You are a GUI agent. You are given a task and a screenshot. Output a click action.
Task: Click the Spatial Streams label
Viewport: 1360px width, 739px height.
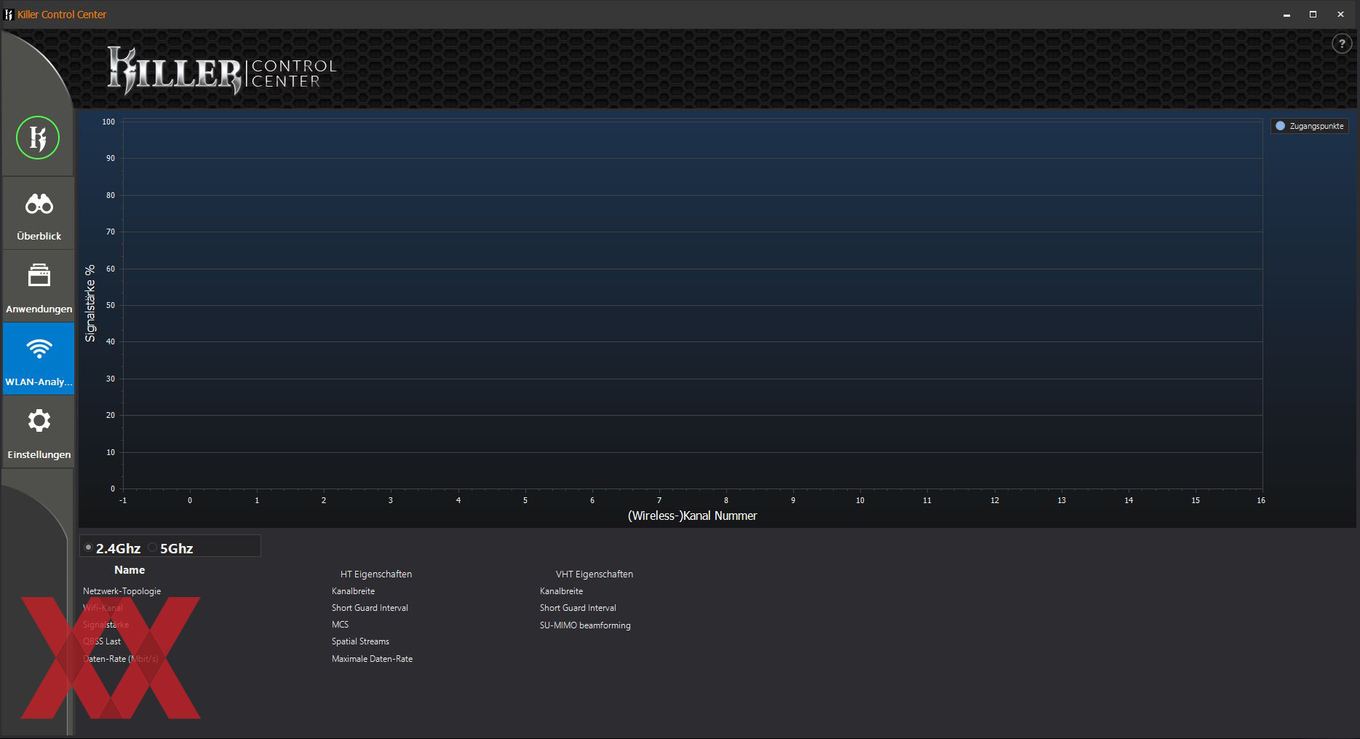[x=360, y=642]
